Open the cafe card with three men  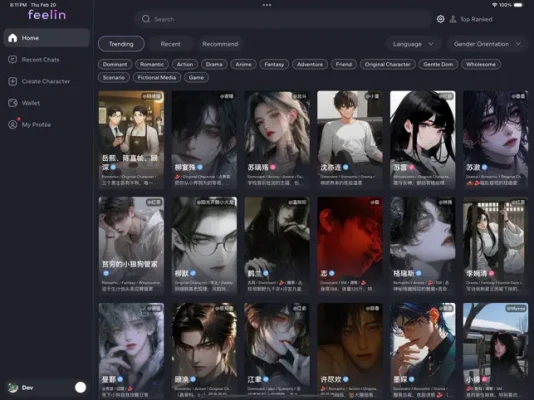[x=131, y=140]
